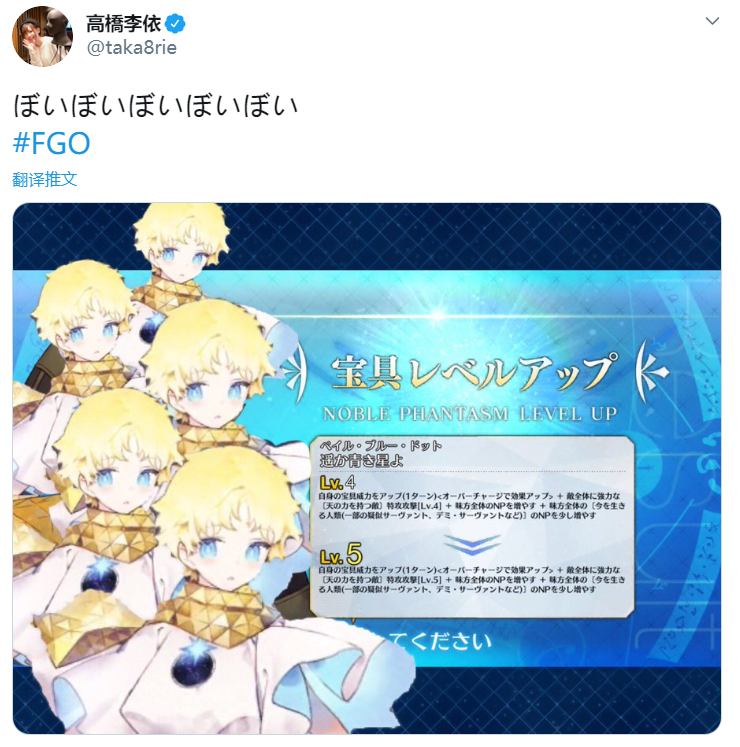This screenshot has width=740, height=747.
Task: Click the left ornament beside the title
Action: point(294,372)
